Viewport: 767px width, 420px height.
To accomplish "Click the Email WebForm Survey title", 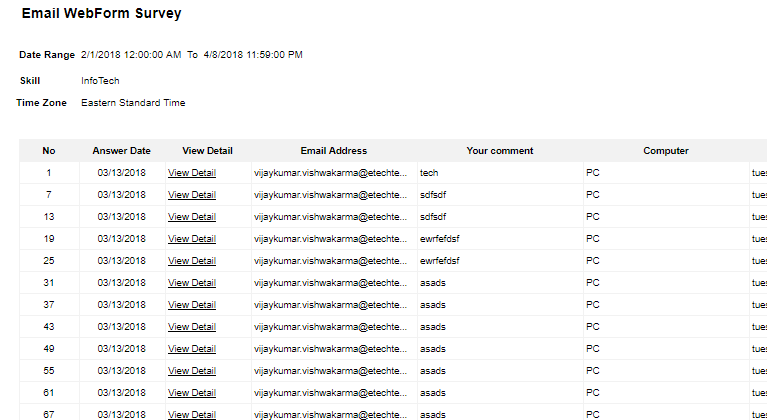I will pos(101,15).
